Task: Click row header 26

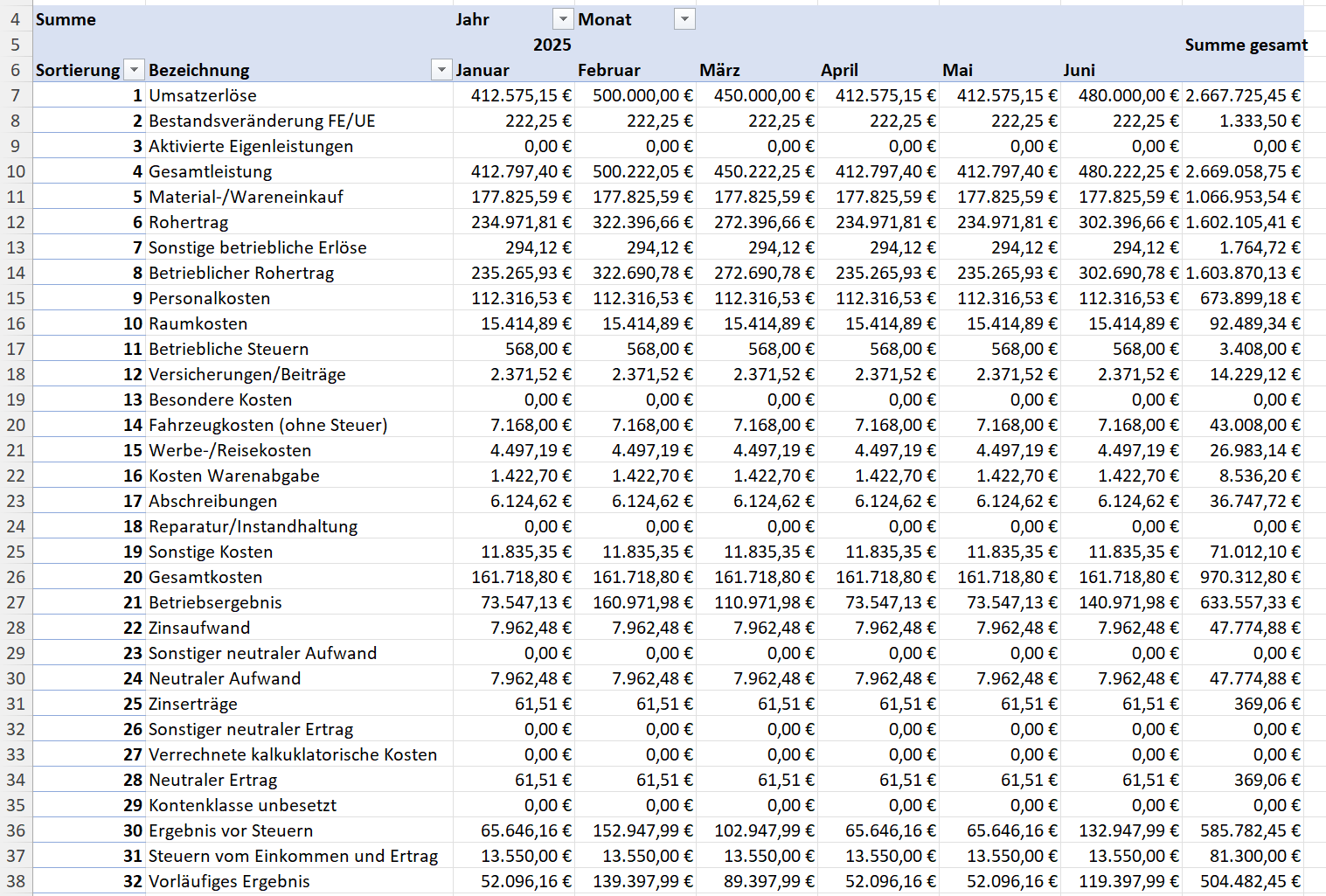Action: pyautogui.click(x=16, y=577)
